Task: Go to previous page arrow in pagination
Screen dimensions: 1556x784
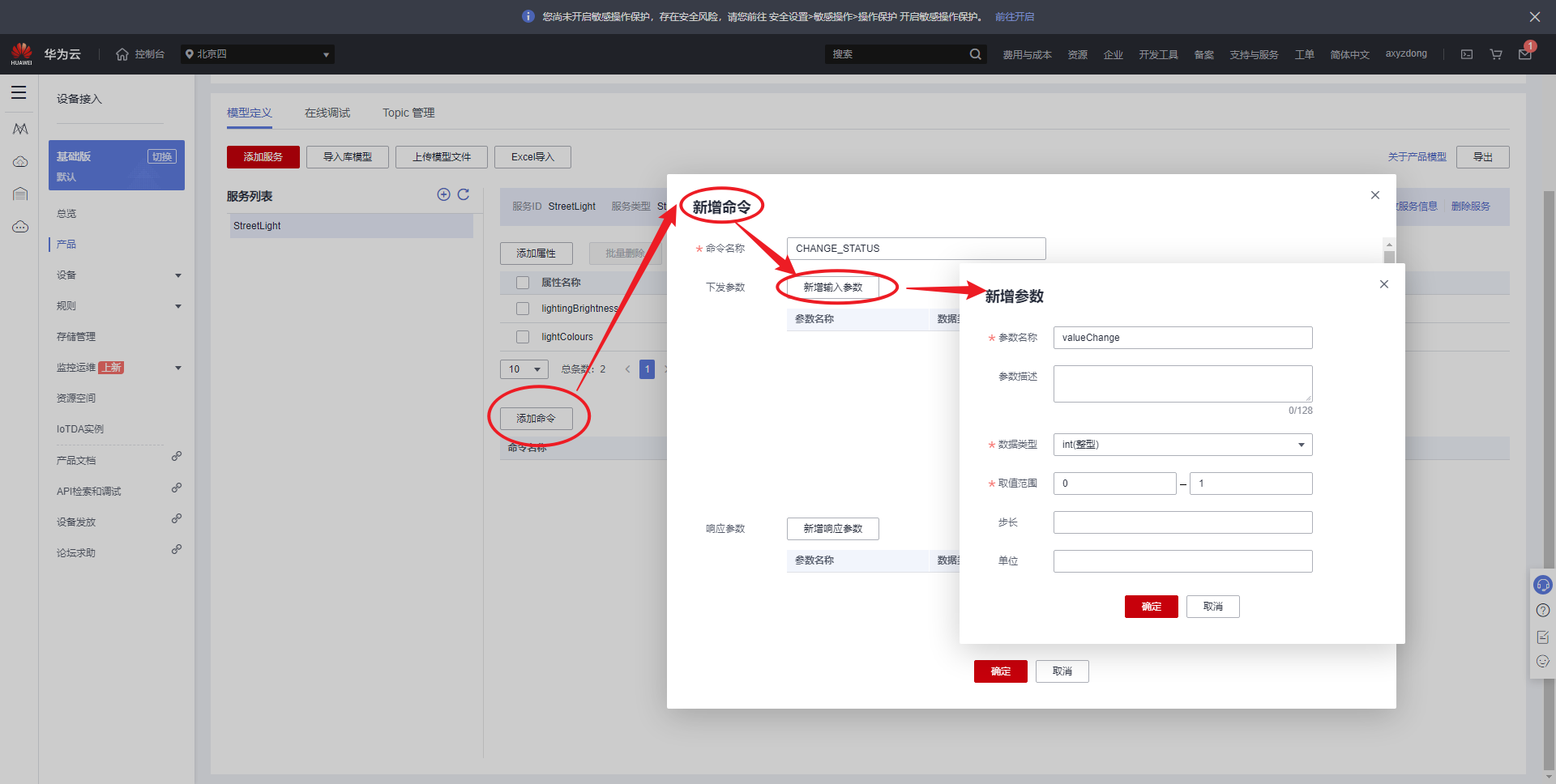Action: tap(627, 369)
